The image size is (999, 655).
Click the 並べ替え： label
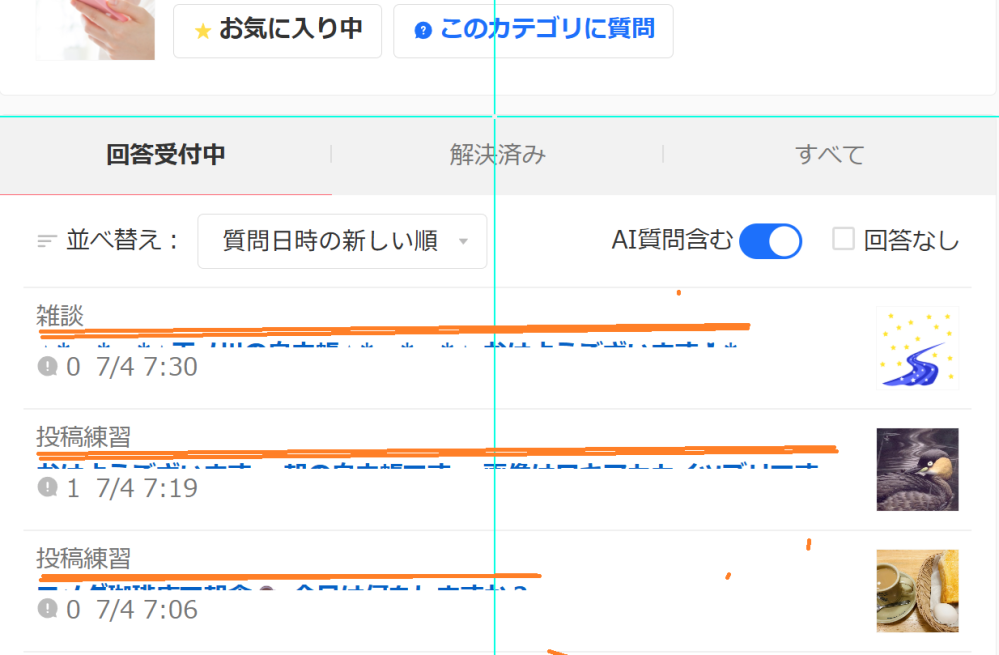click(x=122, y=240)
